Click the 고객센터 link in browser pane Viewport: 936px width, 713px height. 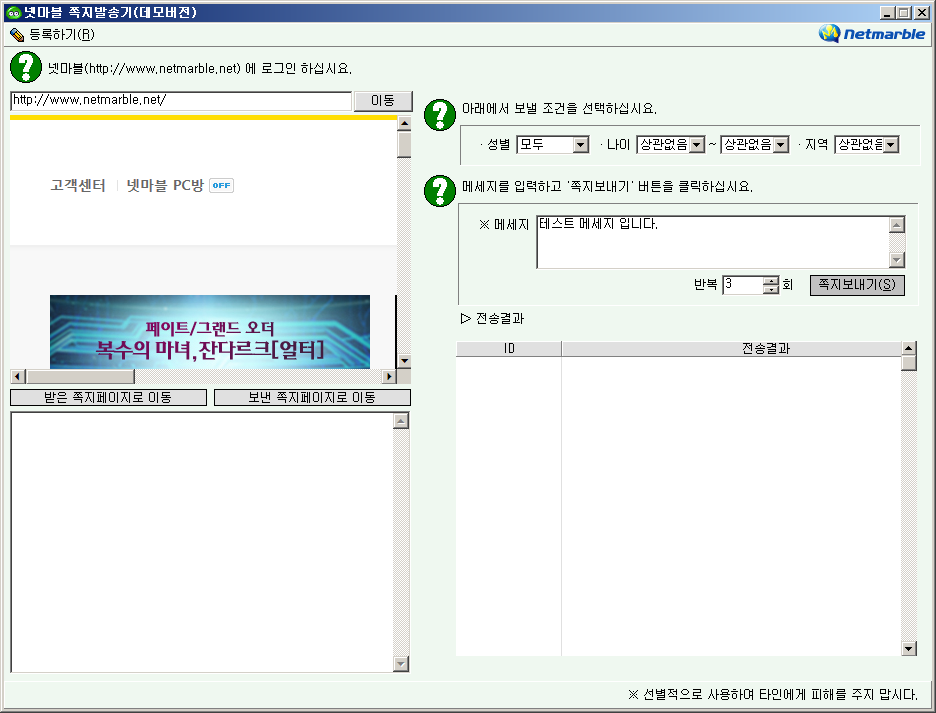78,185
